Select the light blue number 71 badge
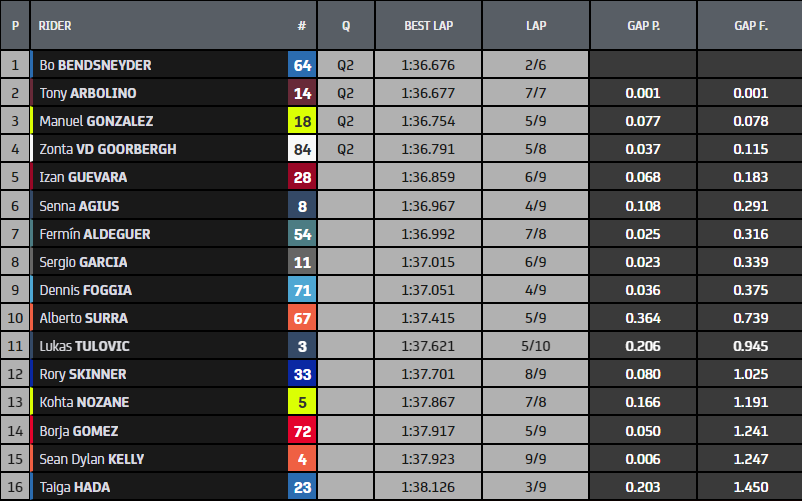The width and height of the screenshot is (802, 501). click(302, 290)
